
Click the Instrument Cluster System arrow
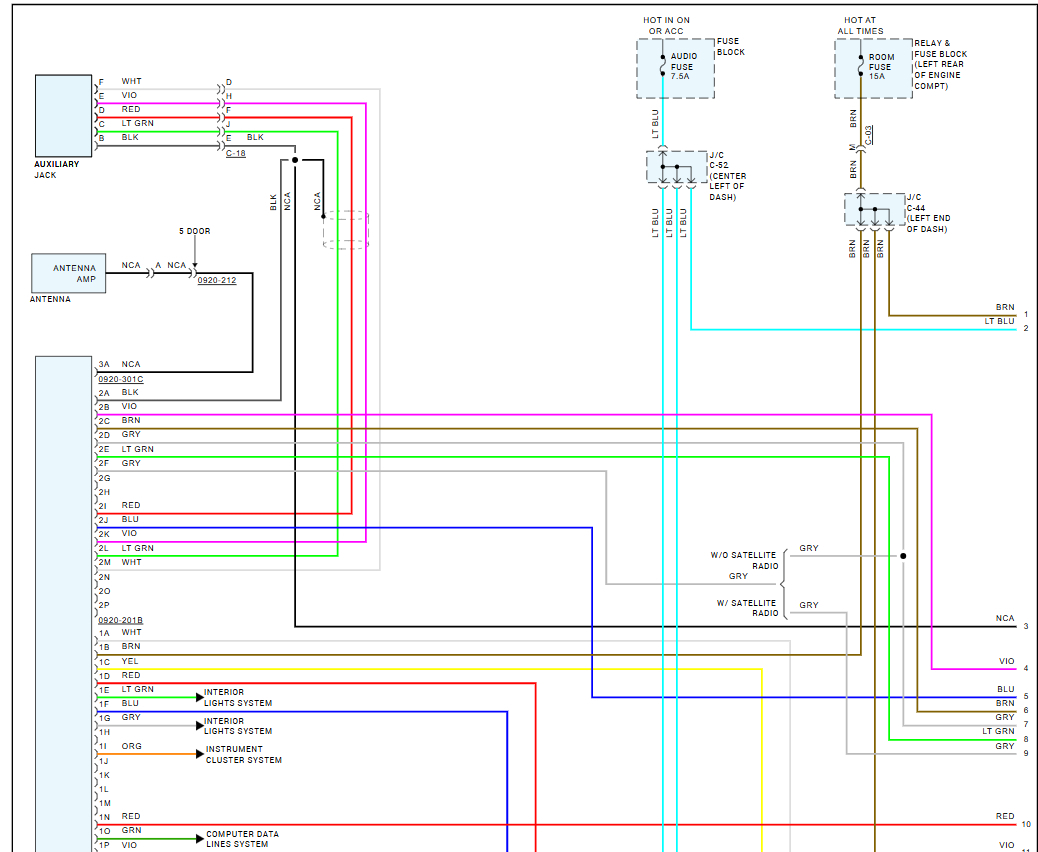point(200,753)
